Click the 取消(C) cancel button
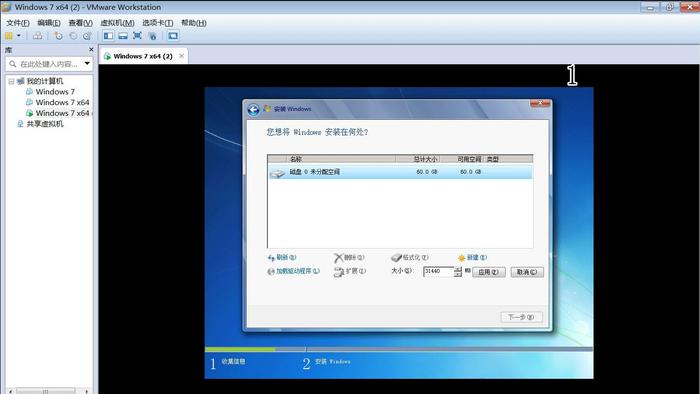Viewport: 700px width, 394px height. pos(527,272)
